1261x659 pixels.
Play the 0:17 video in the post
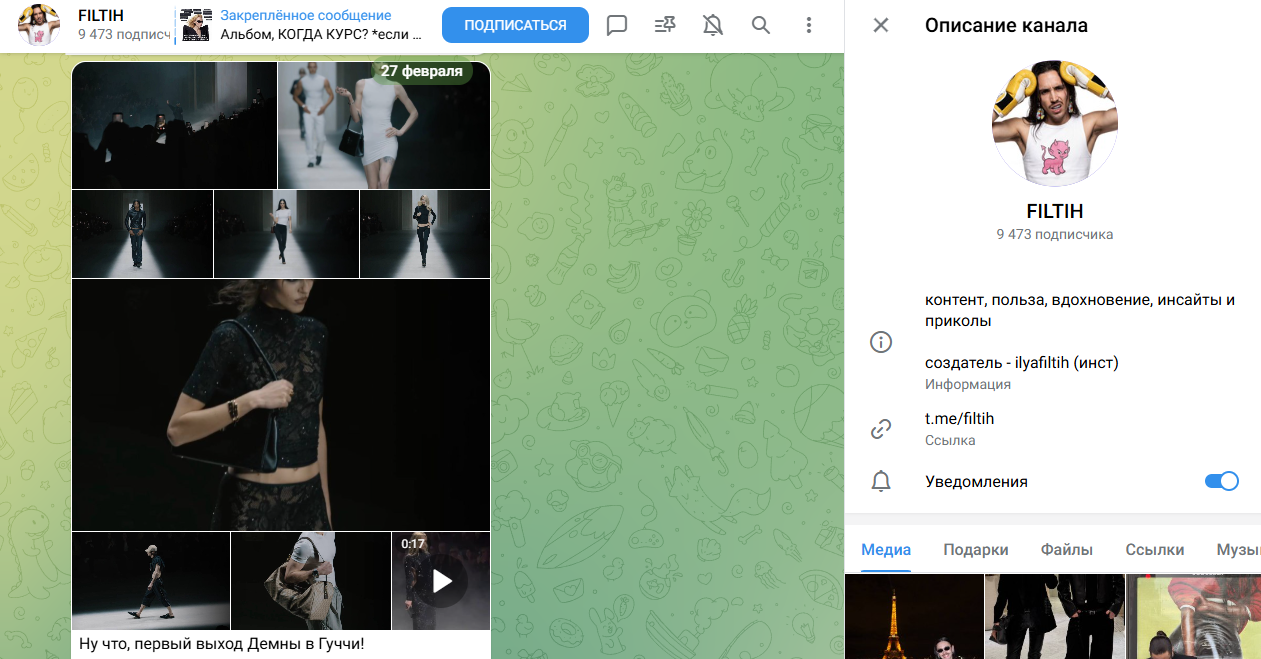[441, 581]
